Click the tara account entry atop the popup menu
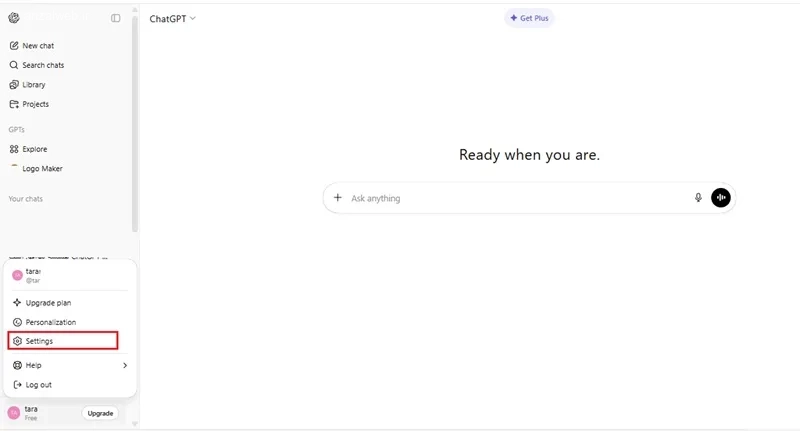 coord(69,275)
